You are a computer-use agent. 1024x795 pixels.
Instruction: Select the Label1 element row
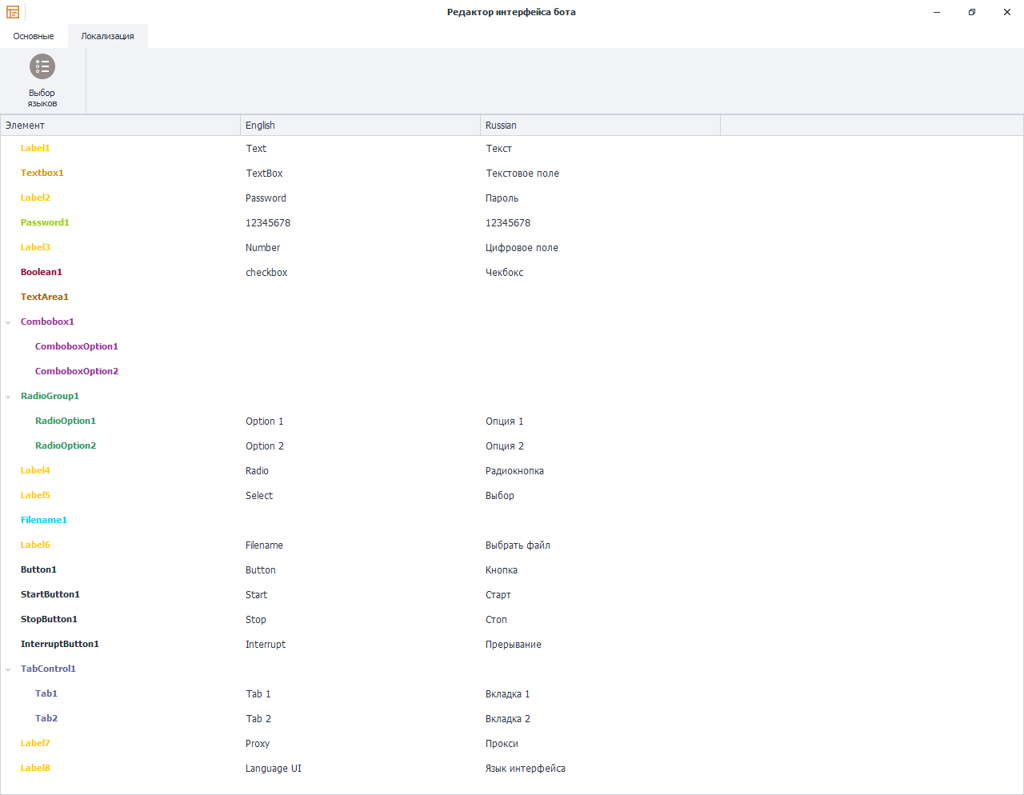coord(35,148)
